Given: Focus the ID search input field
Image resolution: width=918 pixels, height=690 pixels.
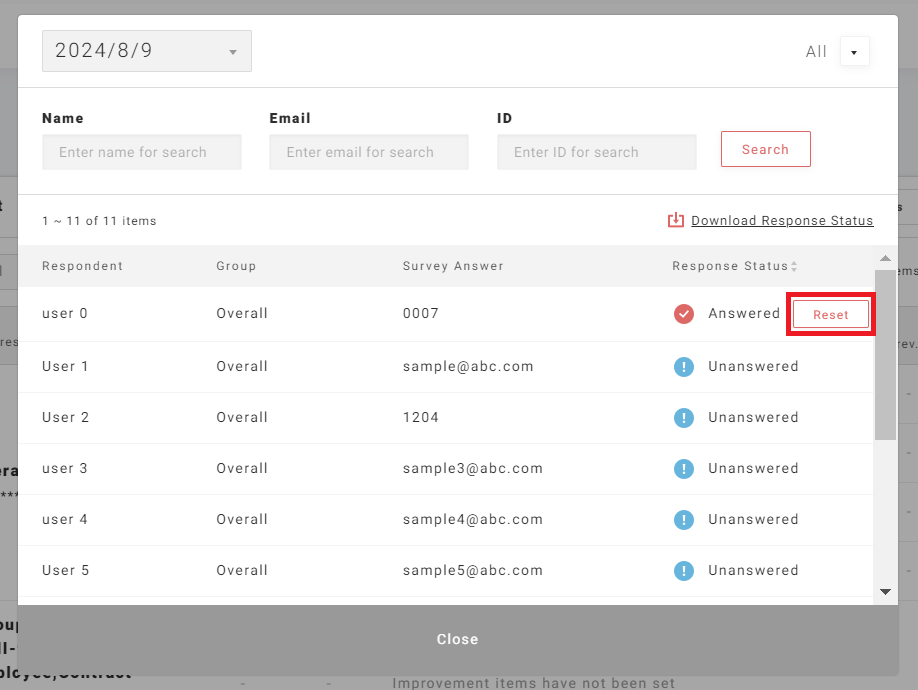Looking at the screenshot, I should pyautogui.click(x=596, y=153).
